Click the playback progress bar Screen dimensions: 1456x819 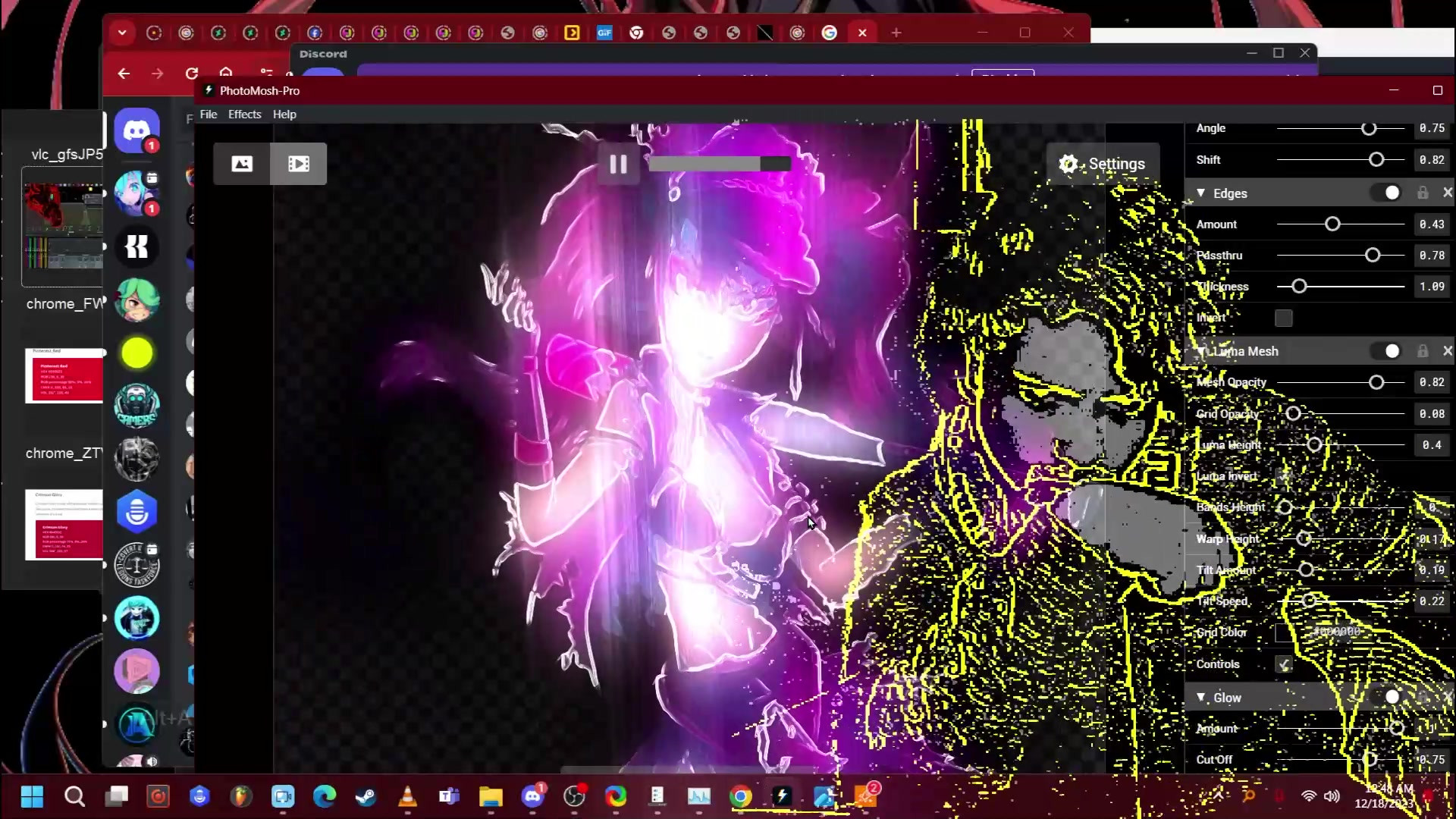[720, 164]
